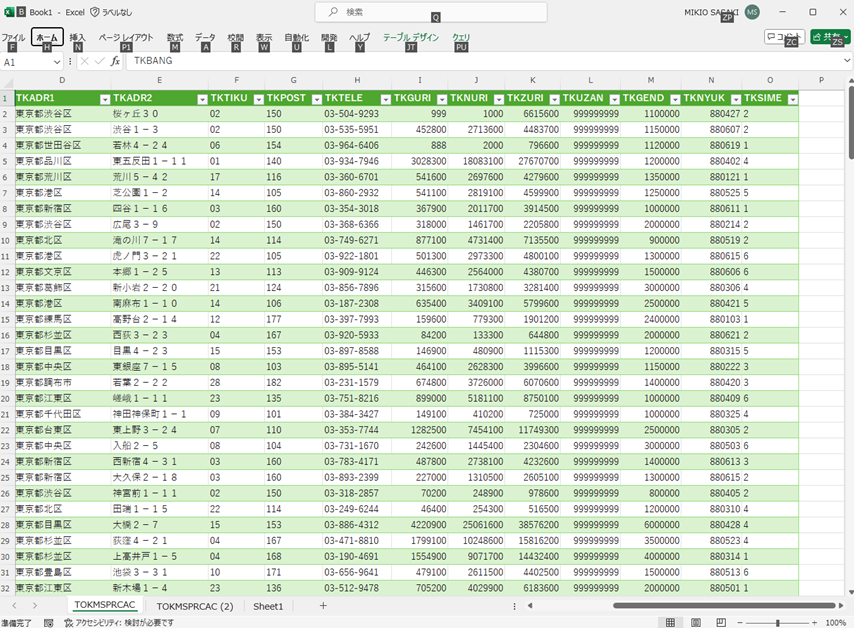Click the insert function fx icon
Viewport: 854px width, 628px height.
click(x=115, y=61)
